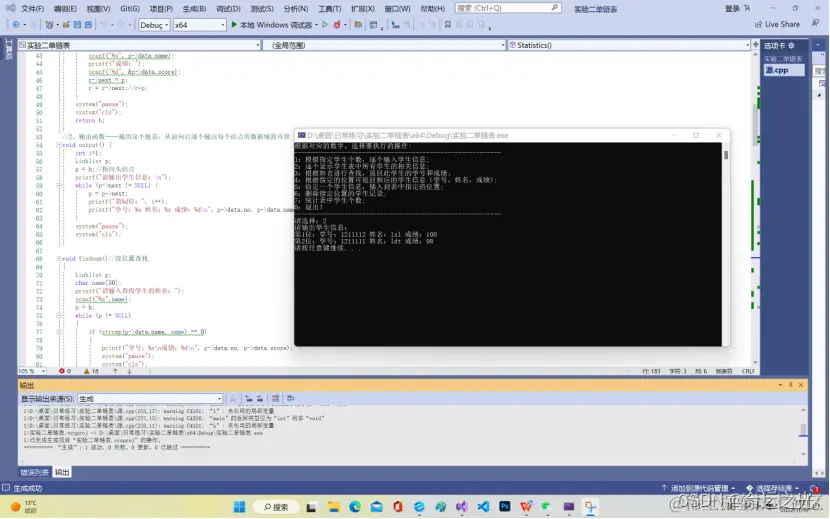Open Photoshop from the taskbar
This screenshot has width=830, height=519.
tap(504, 507)
